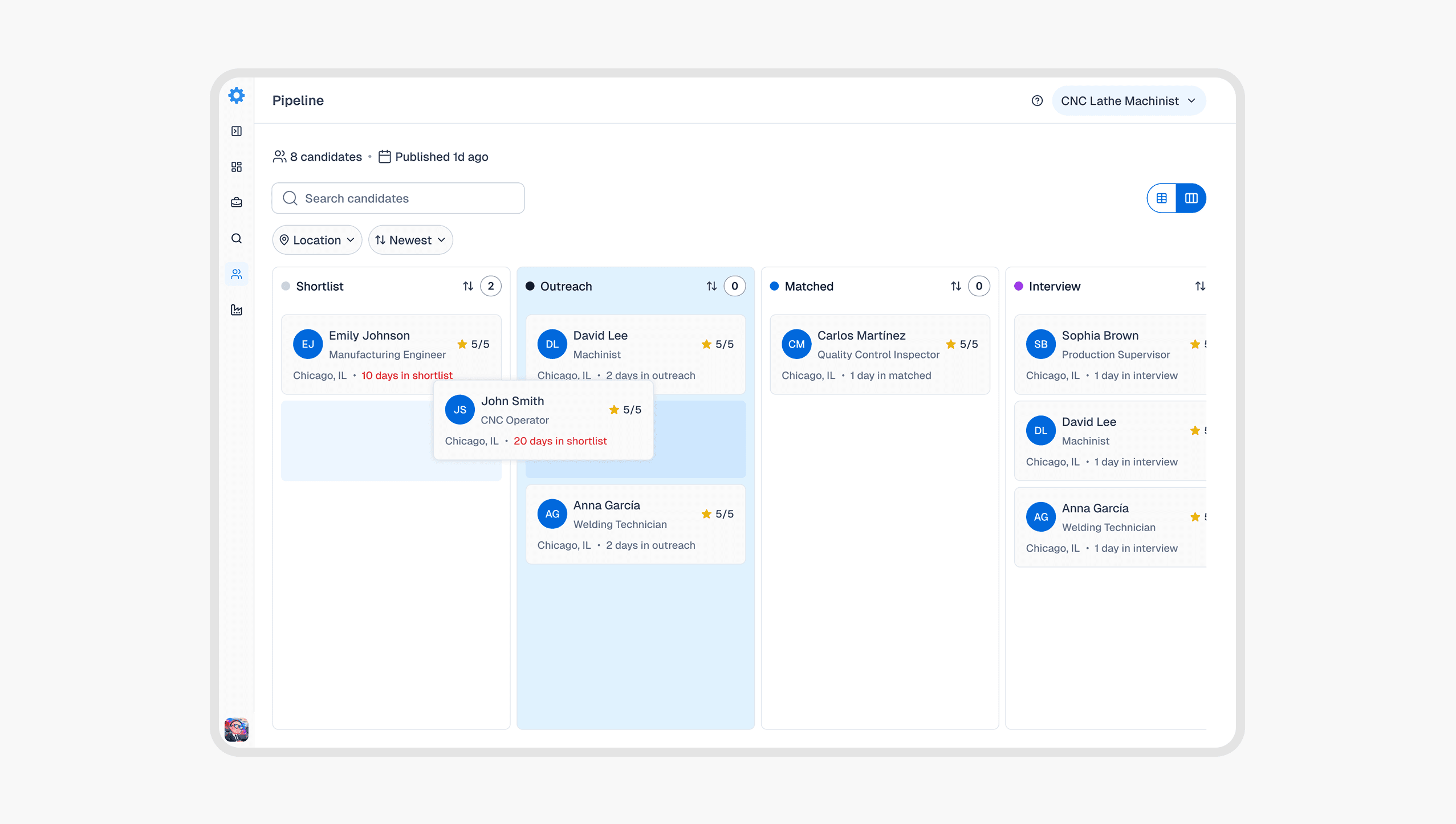Image resolution: width=1456 pixels, height=824 pixels.
Task: Expand the CNC Lathe Machinist dropdown
Action: pos(1128,101)
